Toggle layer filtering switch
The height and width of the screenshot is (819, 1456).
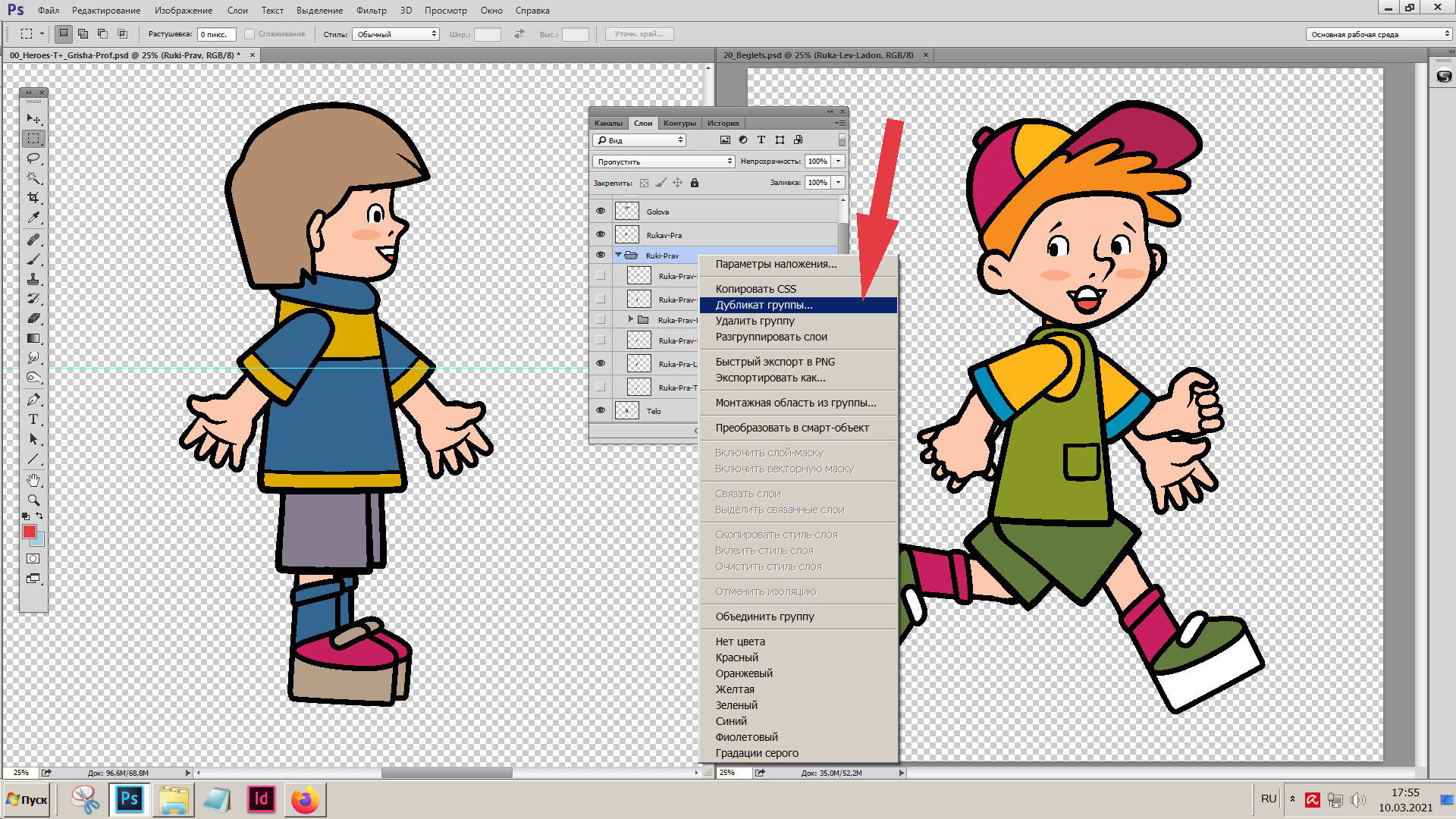842,140
